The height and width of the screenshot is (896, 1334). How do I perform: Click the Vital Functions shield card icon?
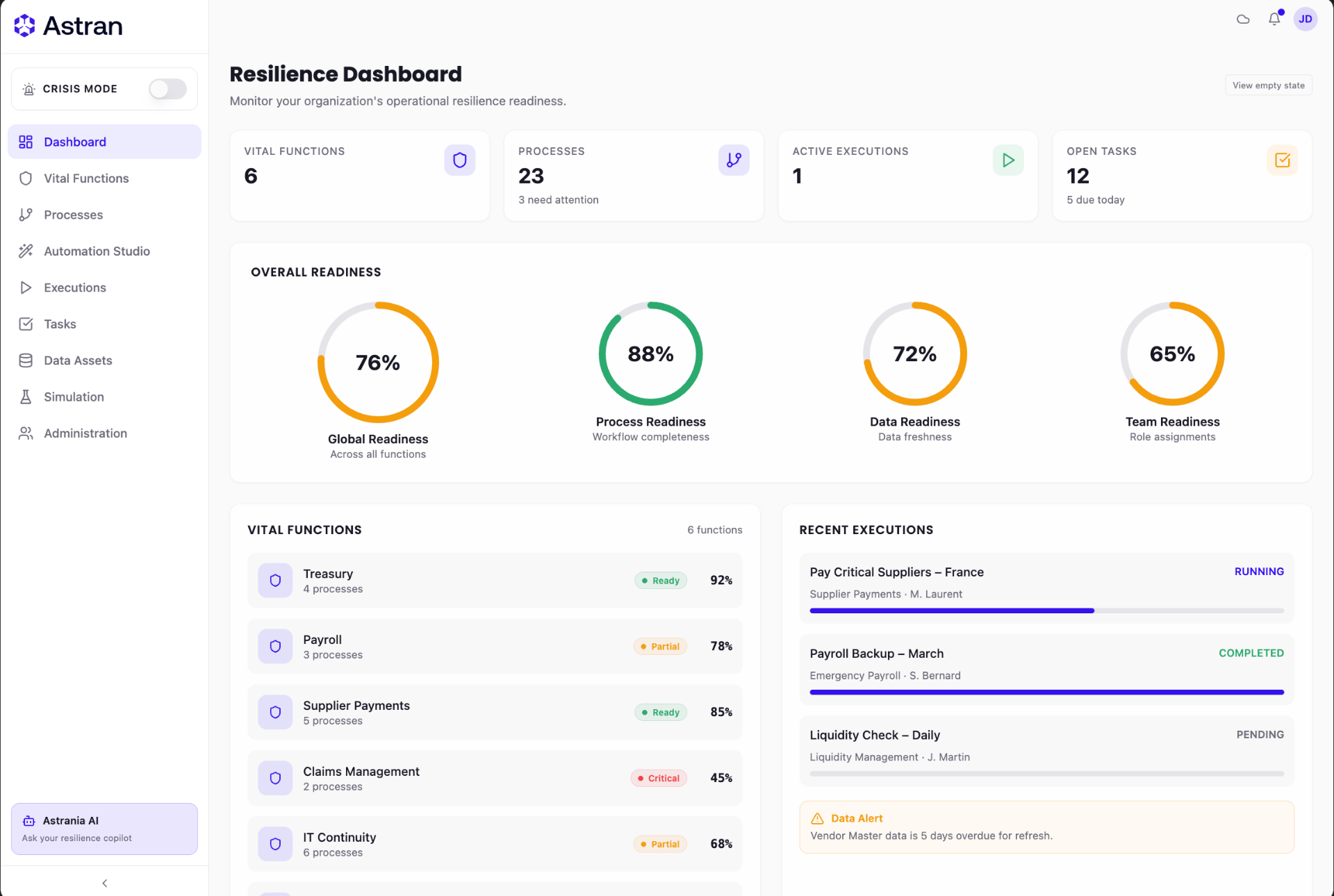[x=459, y=160]
